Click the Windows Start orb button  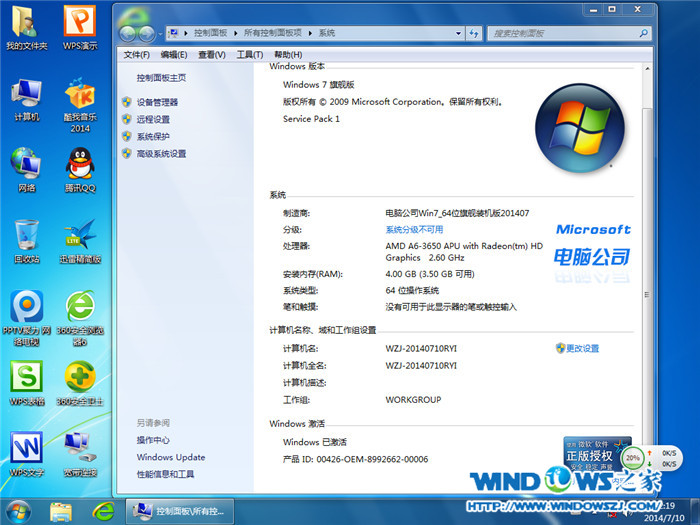pyautogui.click(x=18, y=511)
